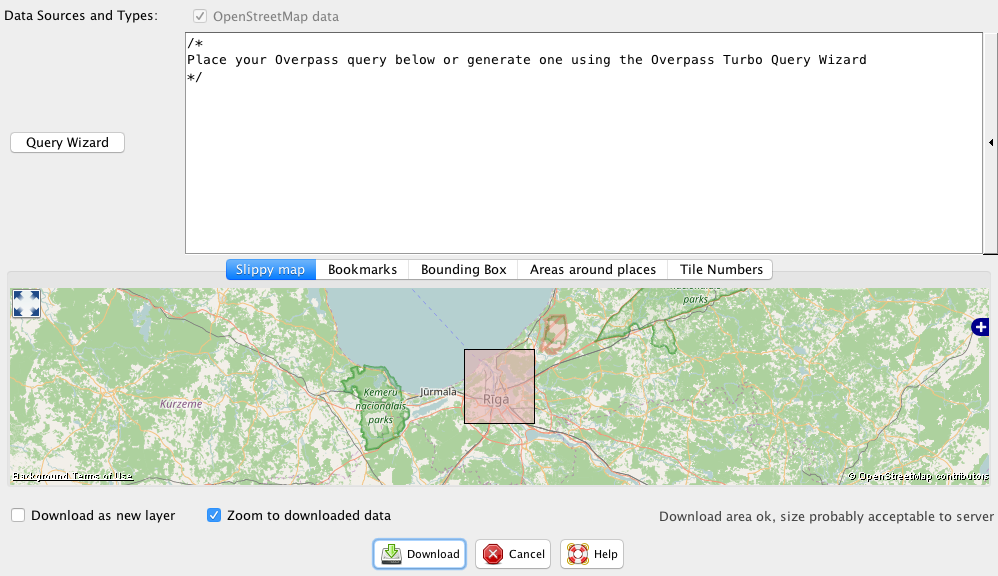The image size is (998, 576).
Task: Select the Areas around places tab
Action: tap(592, 270)
